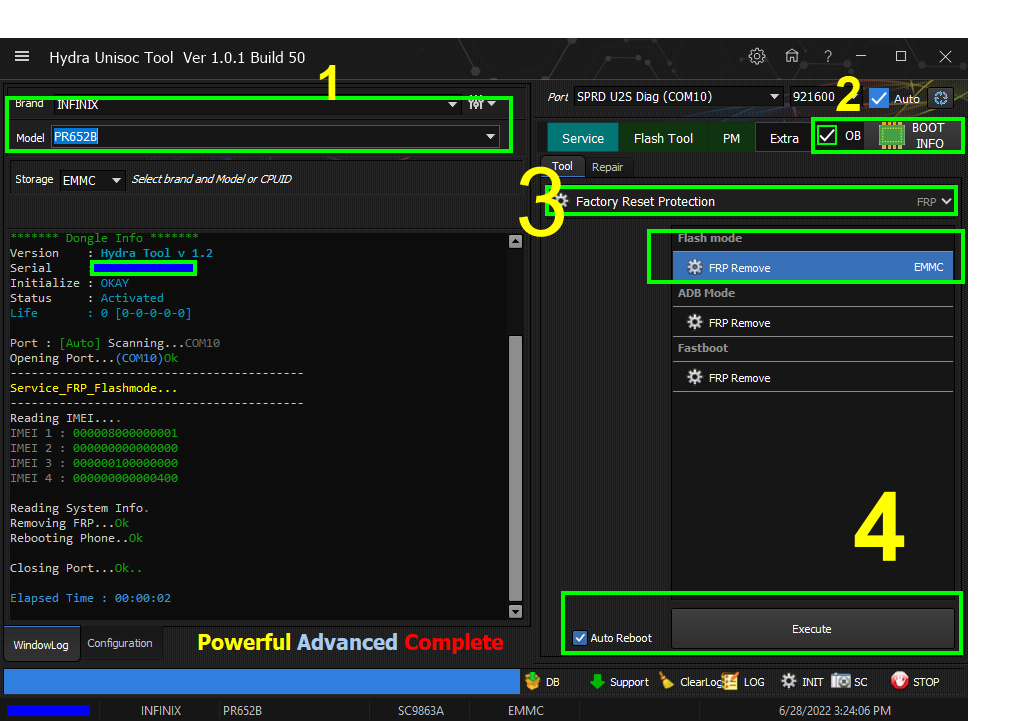
Task: Click the LOG file icon
Action: pos(729,681)
